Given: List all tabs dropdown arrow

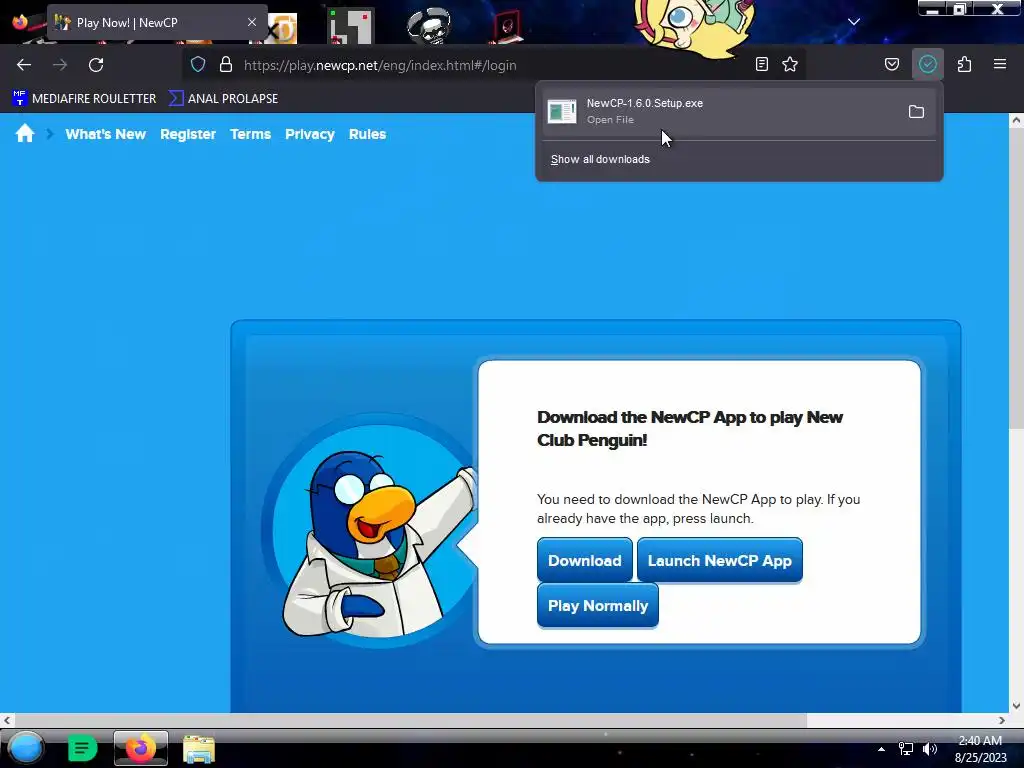Looking at the screenshot, I should pyautogui.click(x=854, y=22).
